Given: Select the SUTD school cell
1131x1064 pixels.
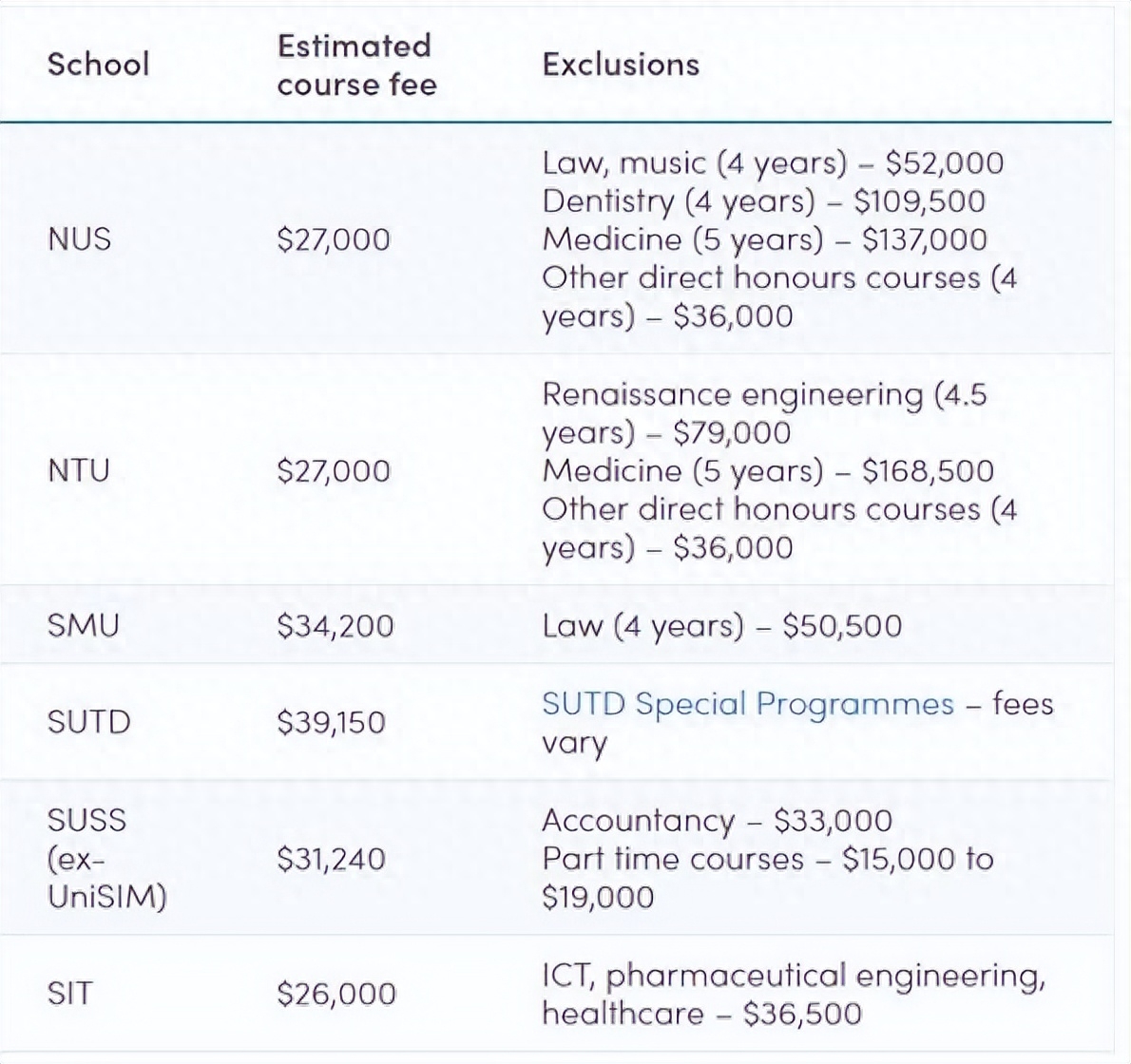Looking at the screenshot, I should pyautogui.click(x=88, y=722).
